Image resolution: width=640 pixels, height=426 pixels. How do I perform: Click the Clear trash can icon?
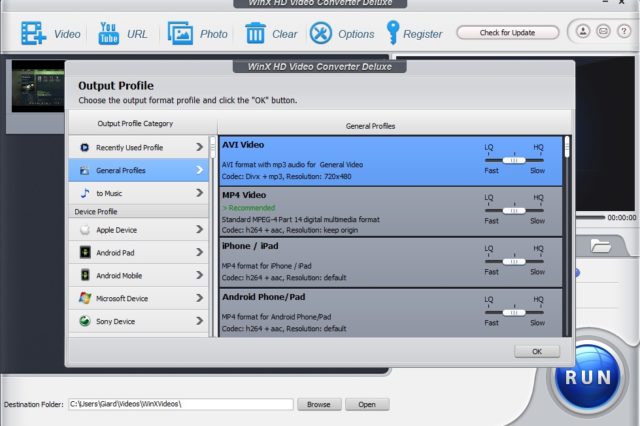256,33
